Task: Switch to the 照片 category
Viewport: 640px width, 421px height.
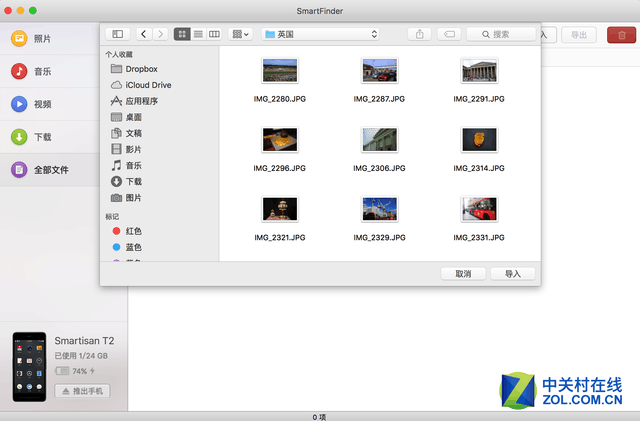Action: pyautogui.click(x=42, y=38)
